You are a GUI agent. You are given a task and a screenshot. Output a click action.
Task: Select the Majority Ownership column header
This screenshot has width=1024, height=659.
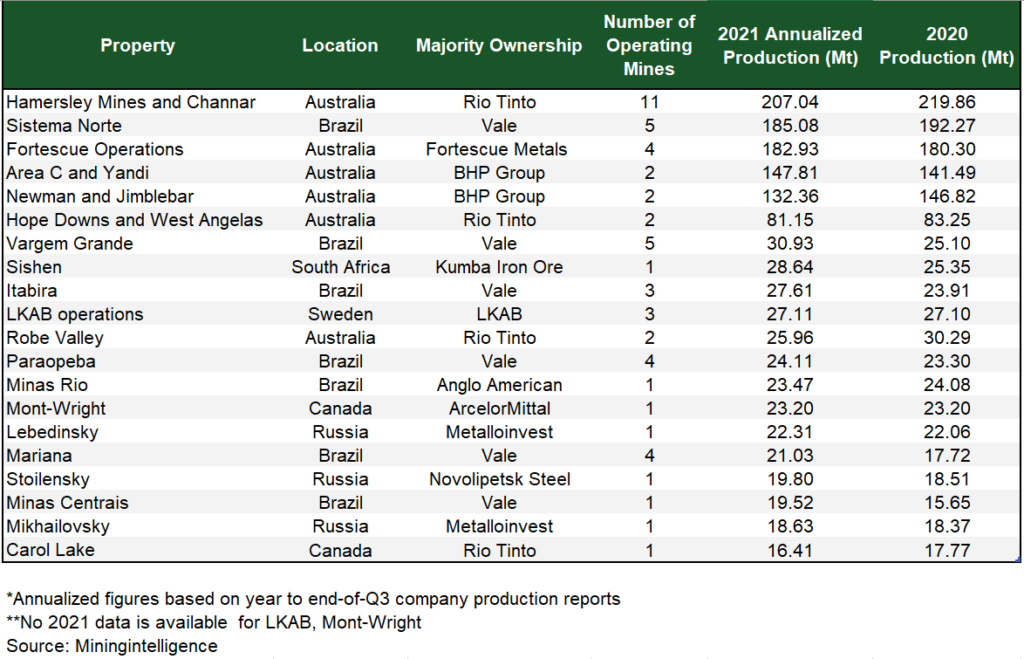point(499,46)
